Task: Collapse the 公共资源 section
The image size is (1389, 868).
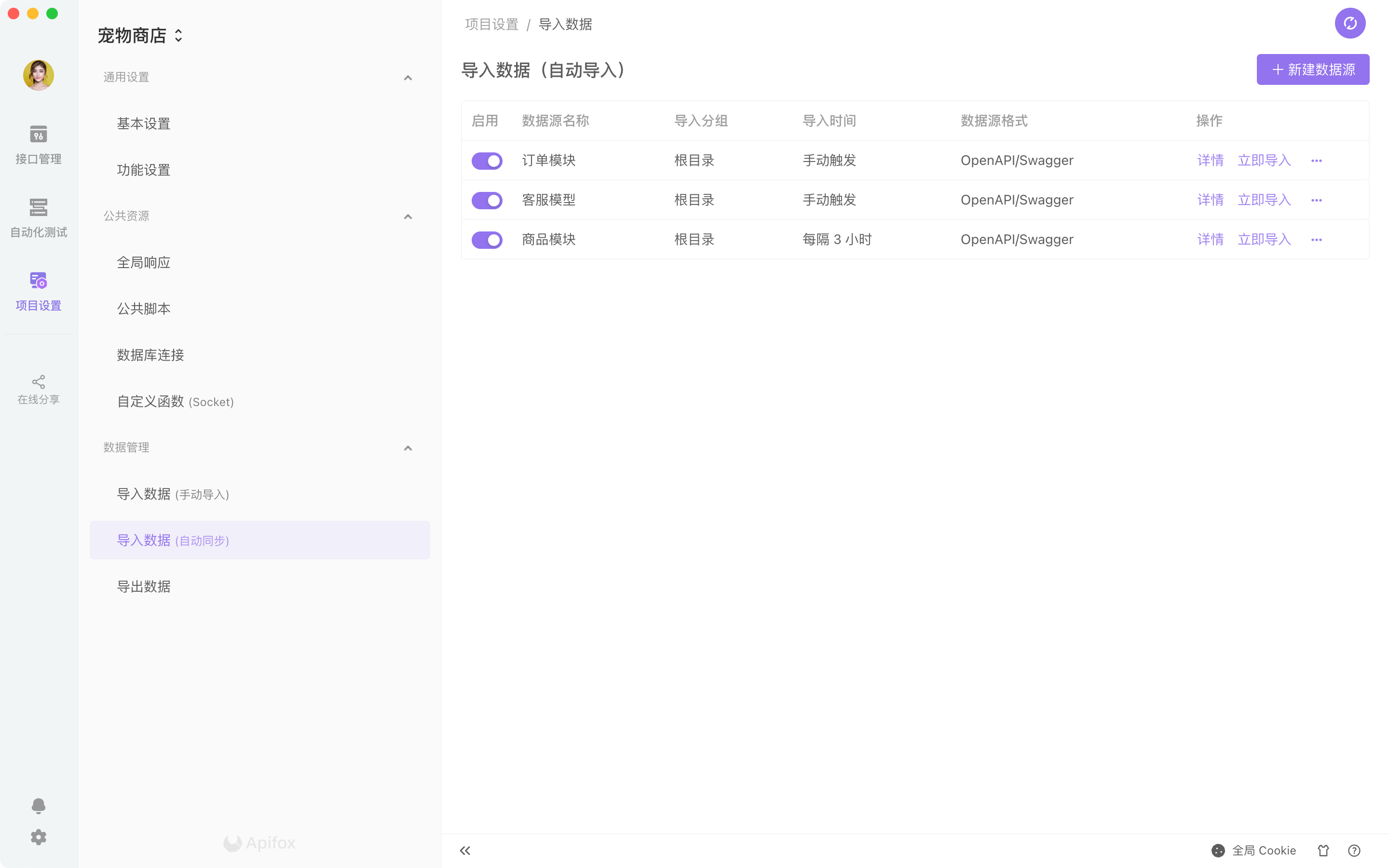Action: coord(408,217)
